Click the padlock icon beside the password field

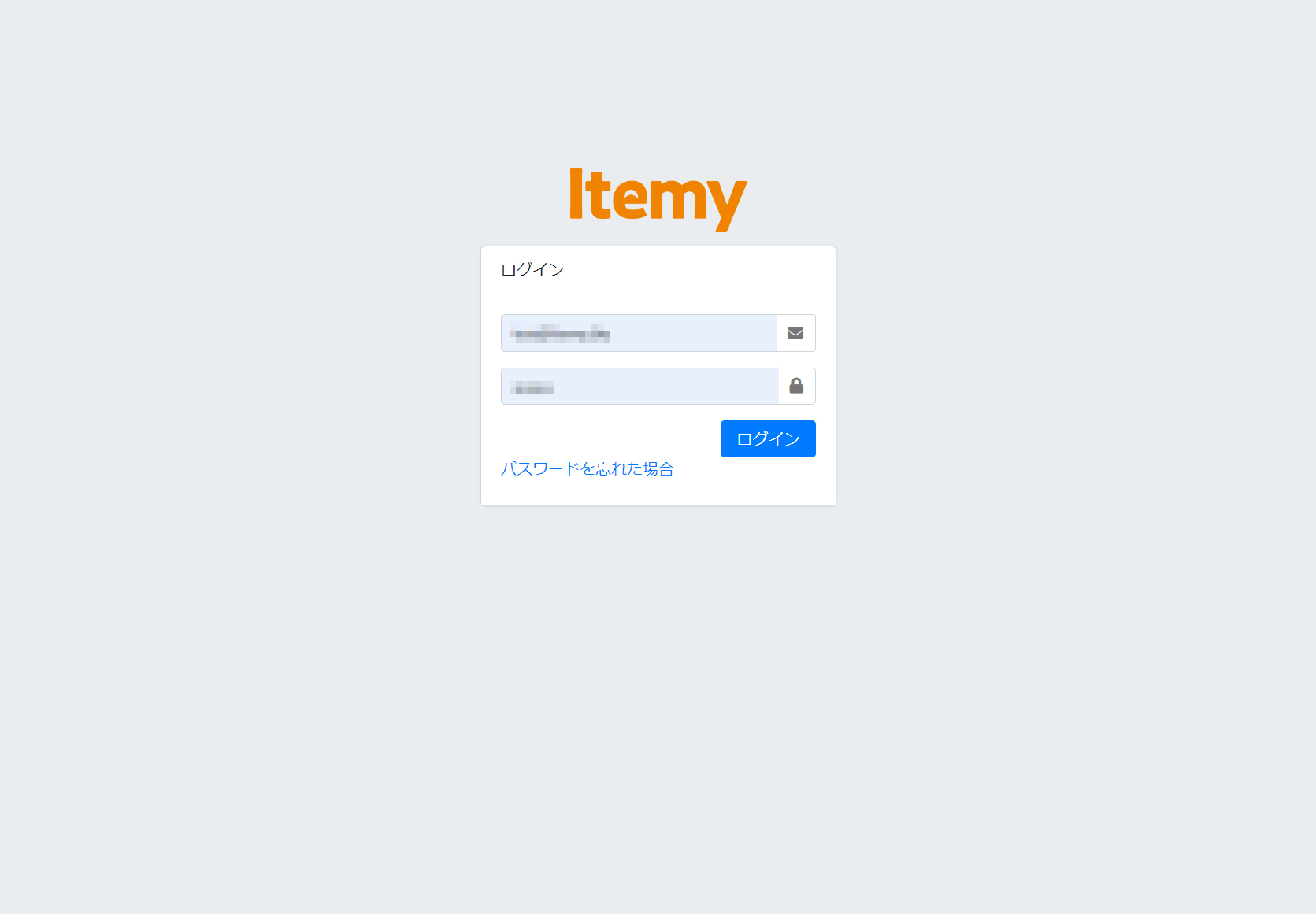796,386
